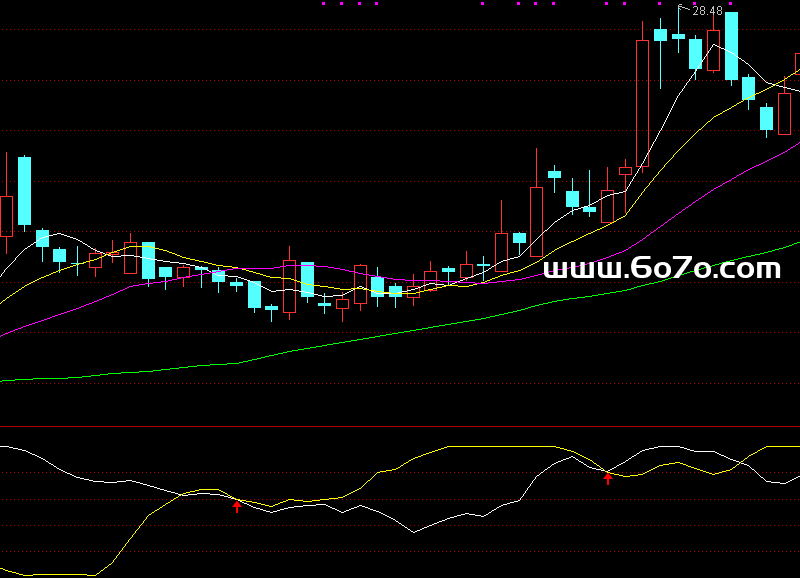Click the left red arrow signal marker

click(x=237, y=507)
